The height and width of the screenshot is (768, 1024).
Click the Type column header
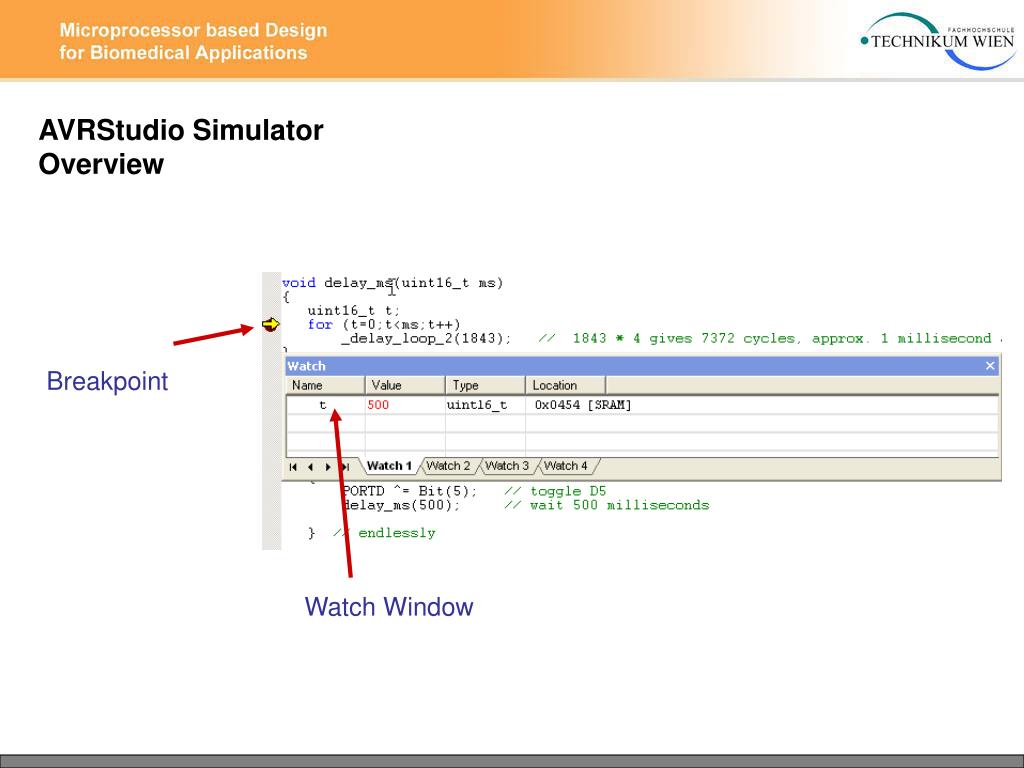485,385
